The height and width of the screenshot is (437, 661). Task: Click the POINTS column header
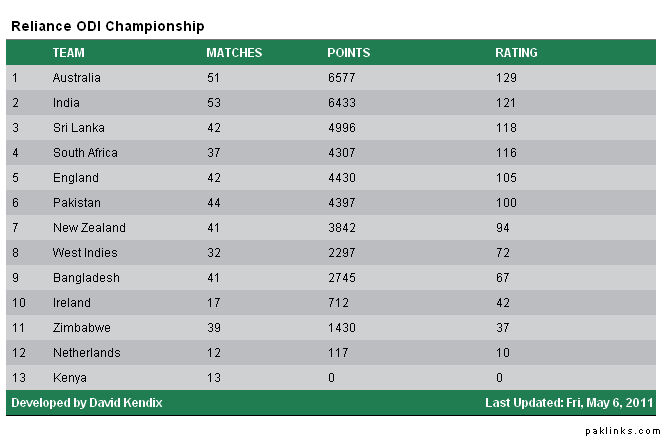pyautogui.click(x=348, y=52)
